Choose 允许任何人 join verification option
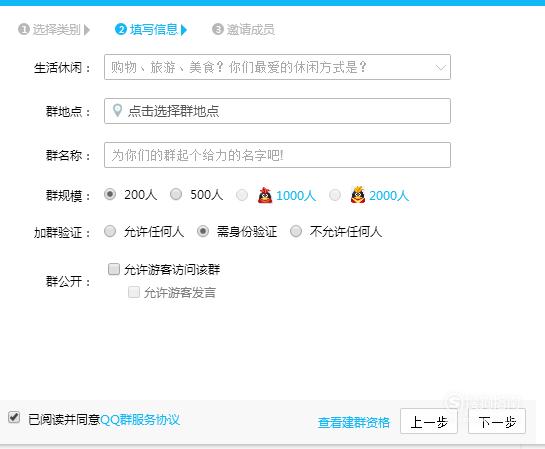 tap(110, 231)
